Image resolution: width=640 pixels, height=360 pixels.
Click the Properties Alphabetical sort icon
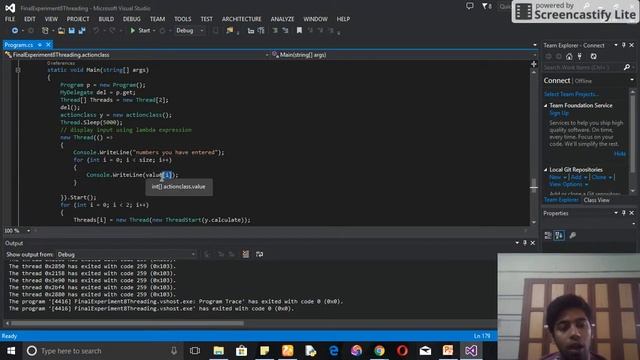click(x=559, y=235)
